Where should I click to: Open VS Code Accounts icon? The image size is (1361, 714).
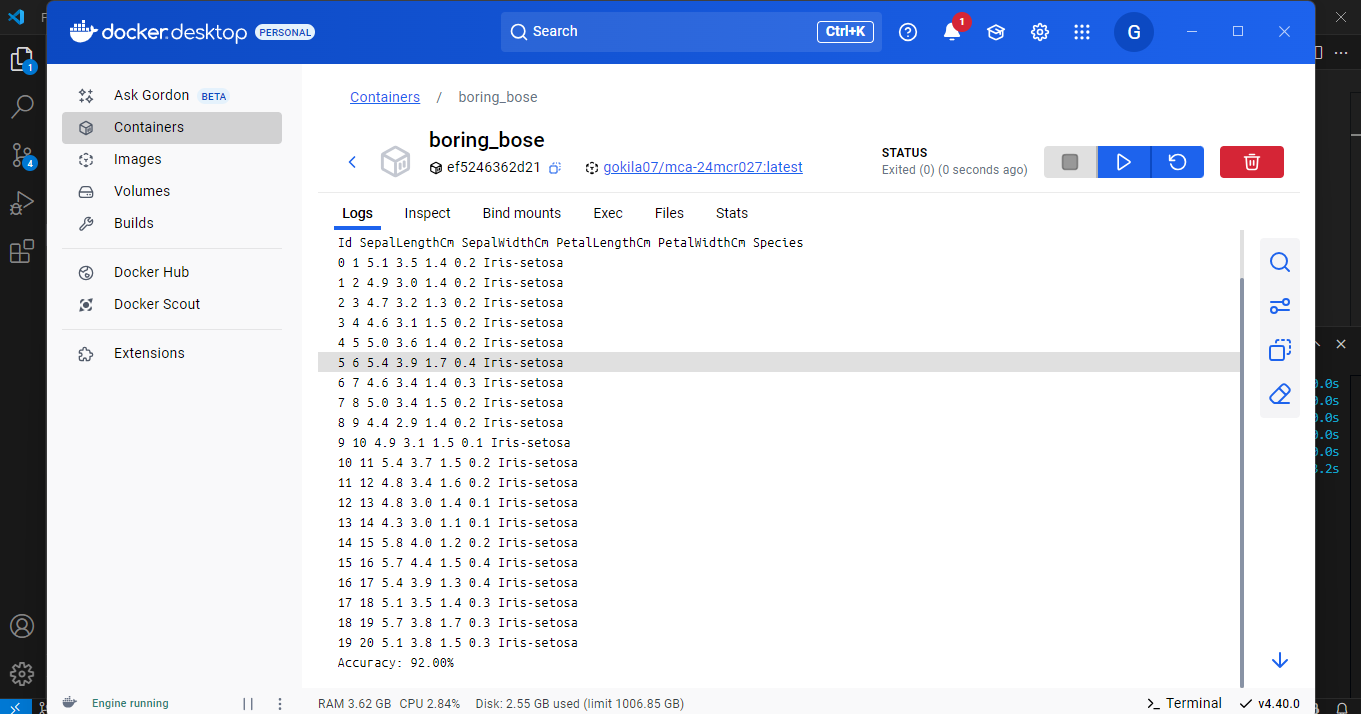[x=22, y=626]
